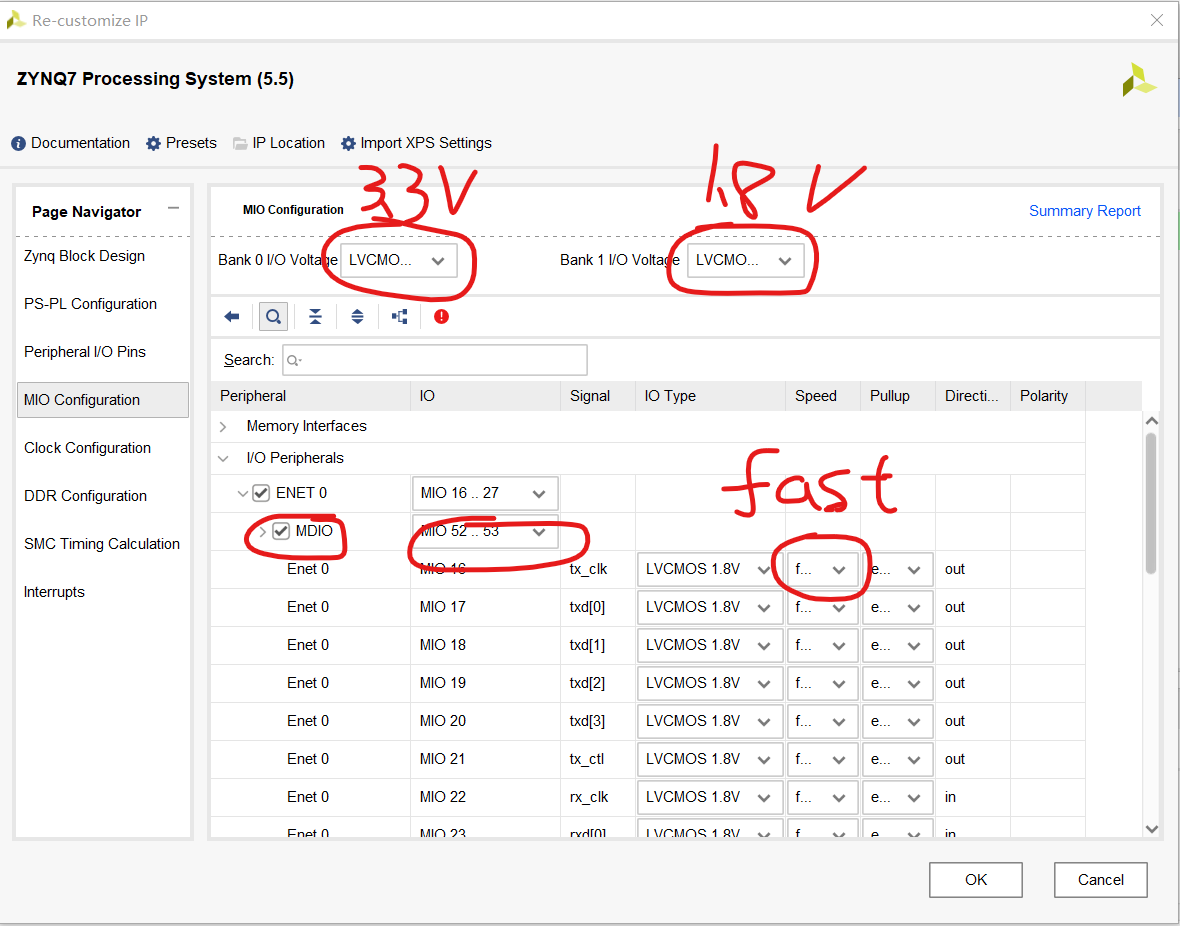The height and width of the screenshot is (926, 1180).
Task: Open IO Type dropdown for txd[3] row
Action: (x=710, y=722)
